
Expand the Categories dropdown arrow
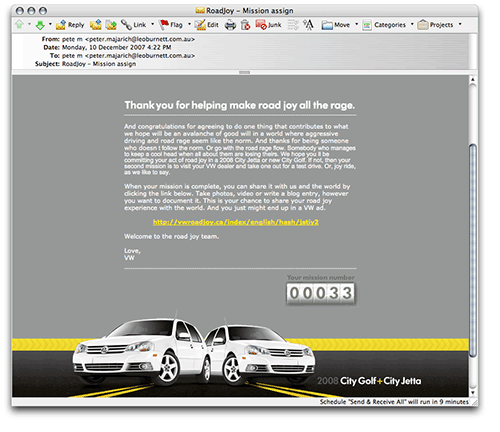click(412, 24)
